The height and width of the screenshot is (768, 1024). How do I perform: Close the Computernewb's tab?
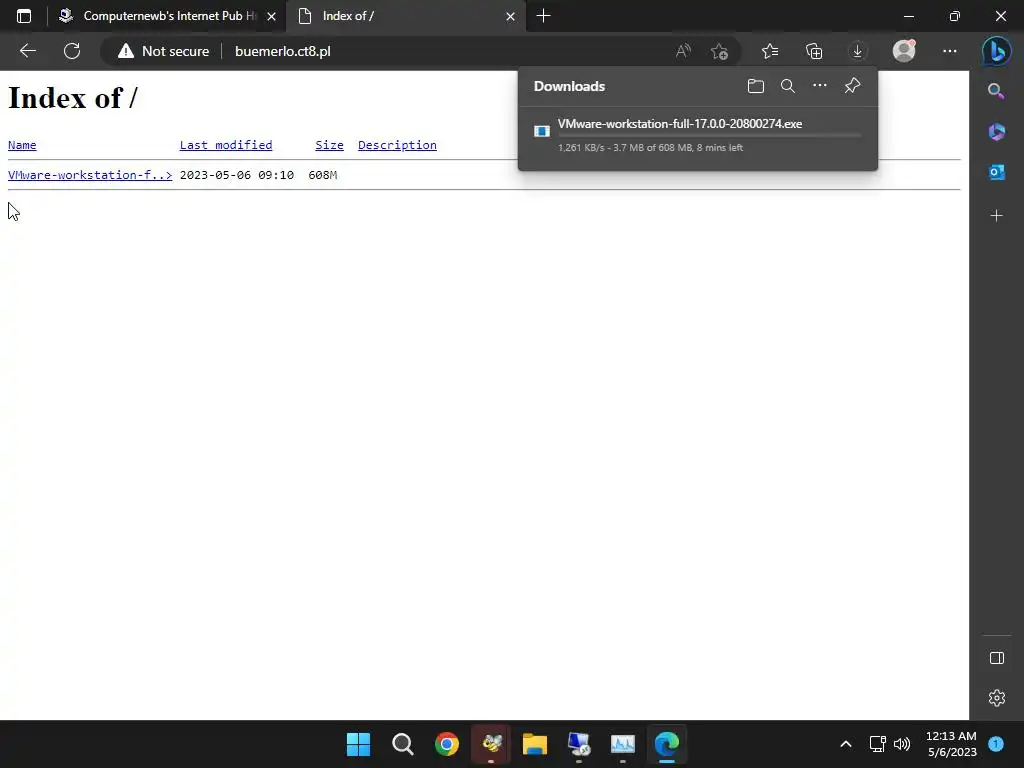pyautogui.click(x=272, y=16)
